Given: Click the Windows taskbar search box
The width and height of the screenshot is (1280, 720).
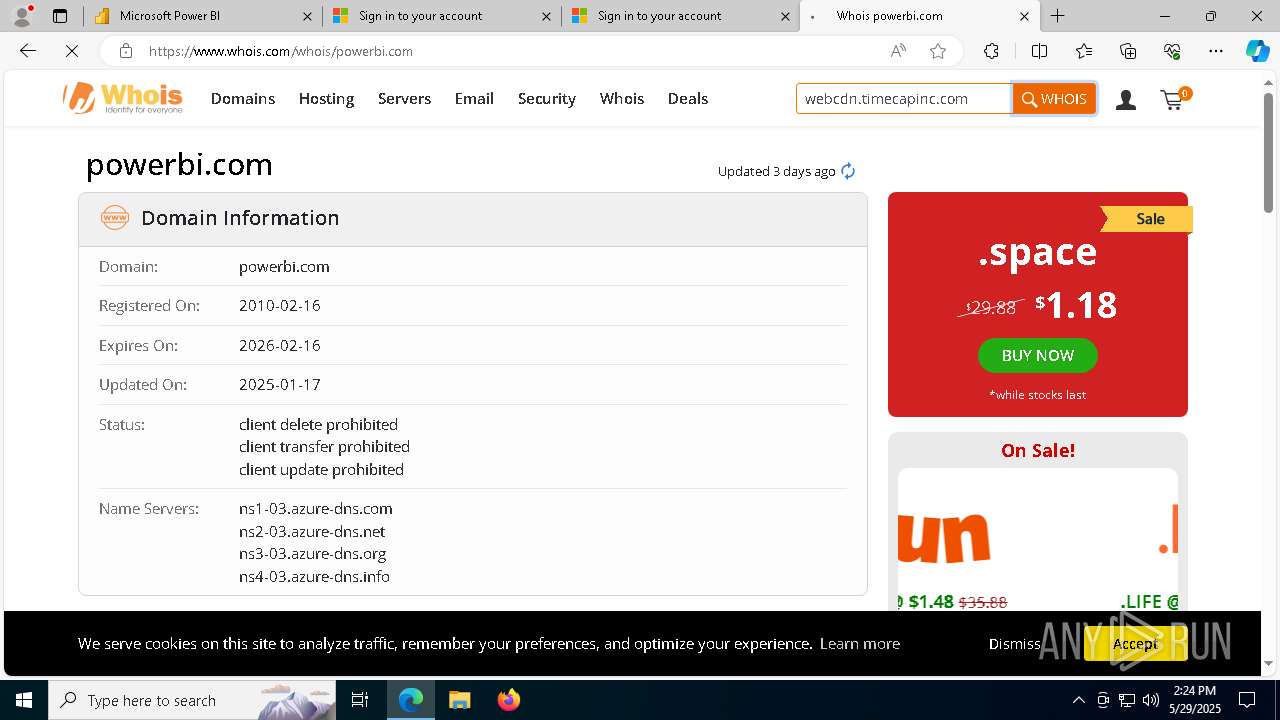Looking at the screenshot, I should click(x=192, y=700).
